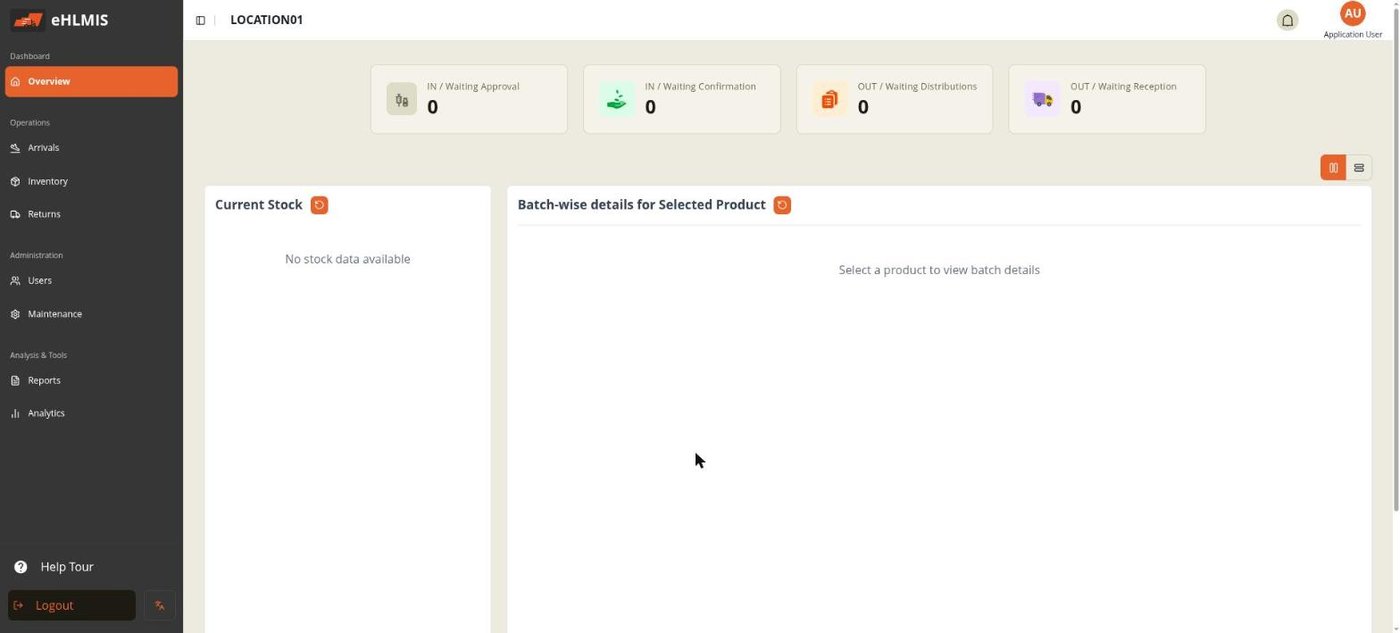Viewport: 1400px width, 633px height.
Task: Click the Help Tour question icon
Action: 20,567
